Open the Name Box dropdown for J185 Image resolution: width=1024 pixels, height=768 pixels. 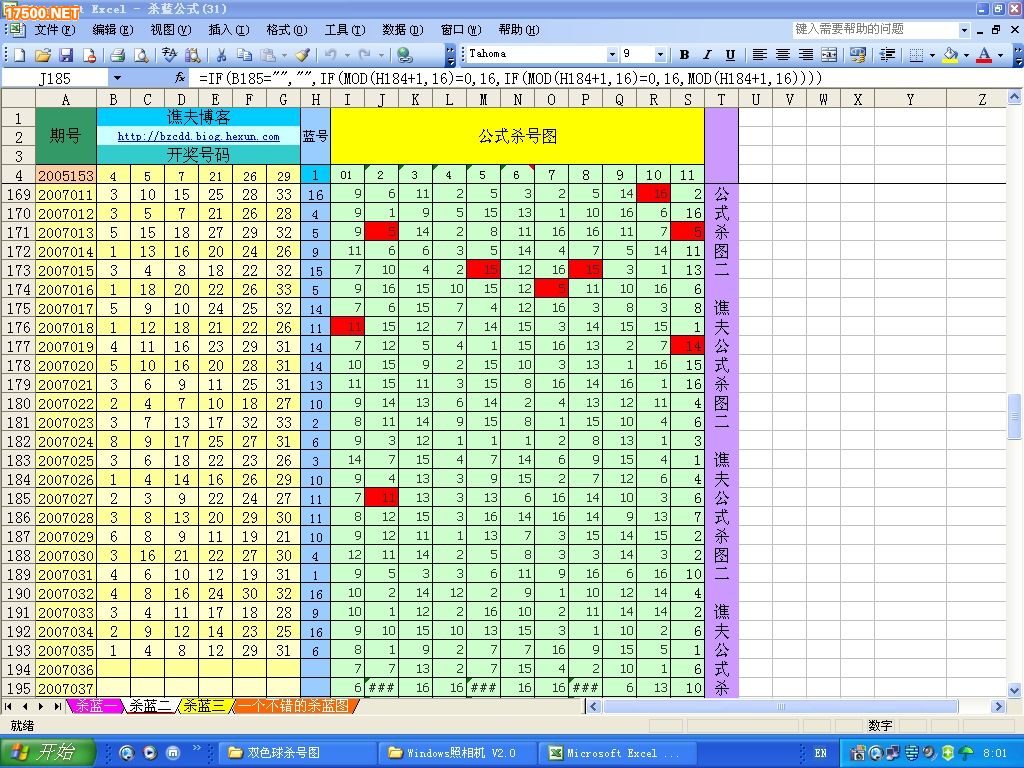tap(117, 78)
